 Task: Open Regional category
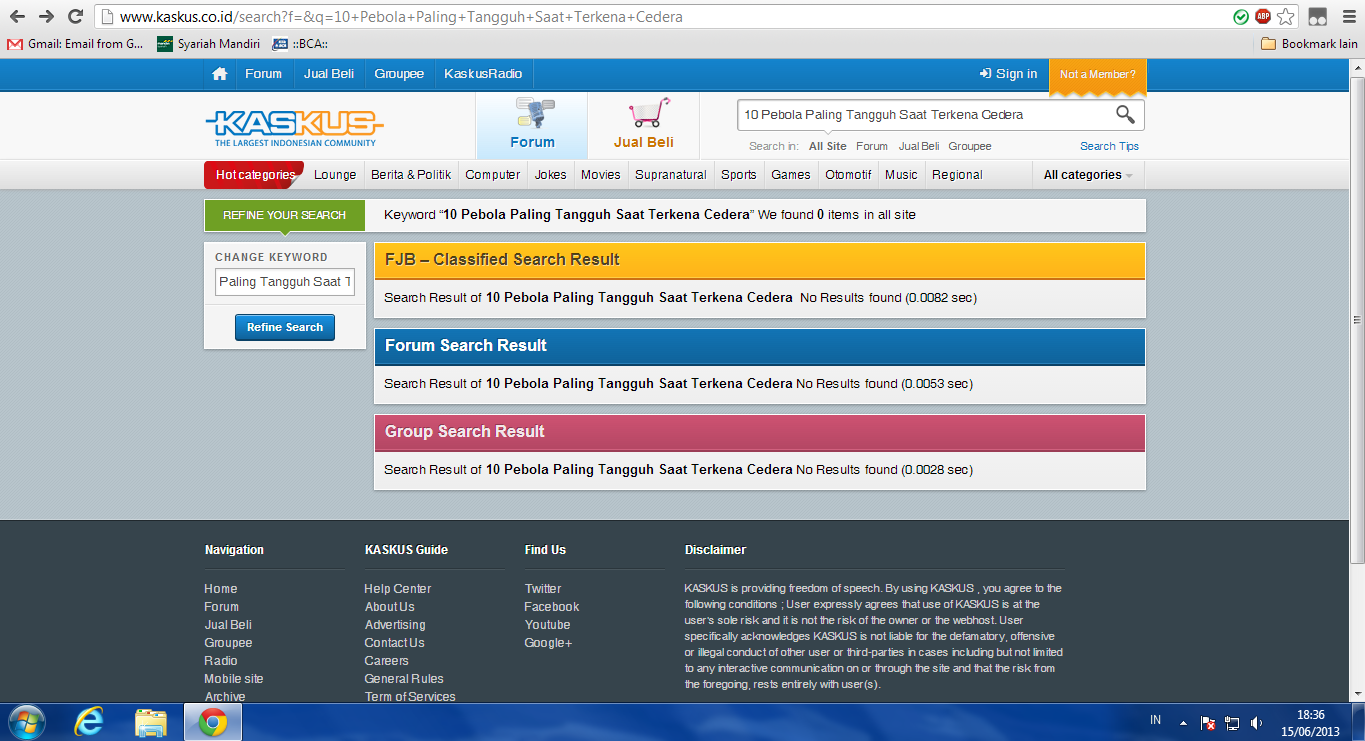click(957, 175)
